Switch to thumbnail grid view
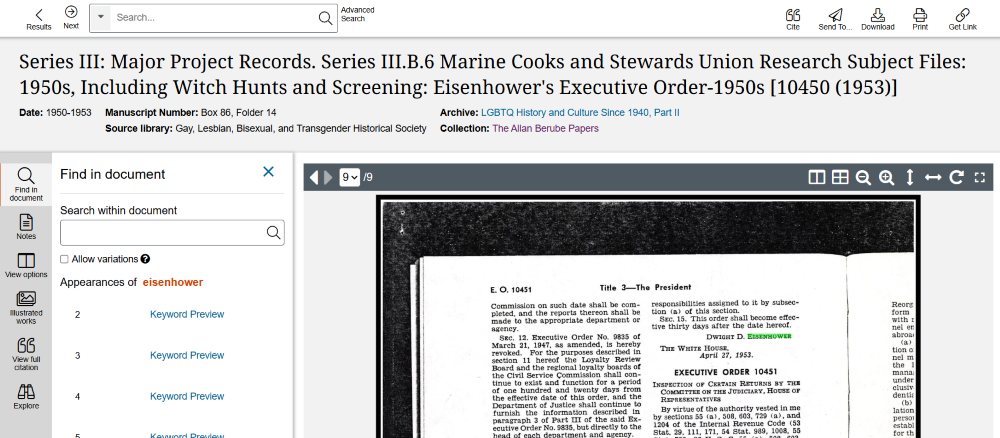The width and height of the screenshot is (1000, 438). click(840, 177)
